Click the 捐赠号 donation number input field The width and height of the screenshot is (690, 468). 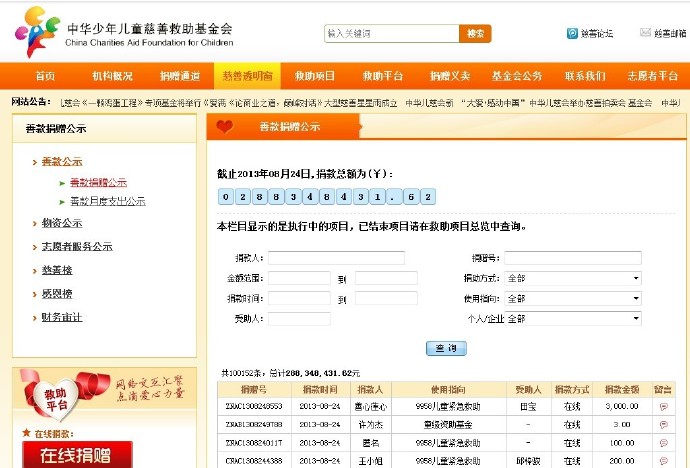(x=573, y=258)
